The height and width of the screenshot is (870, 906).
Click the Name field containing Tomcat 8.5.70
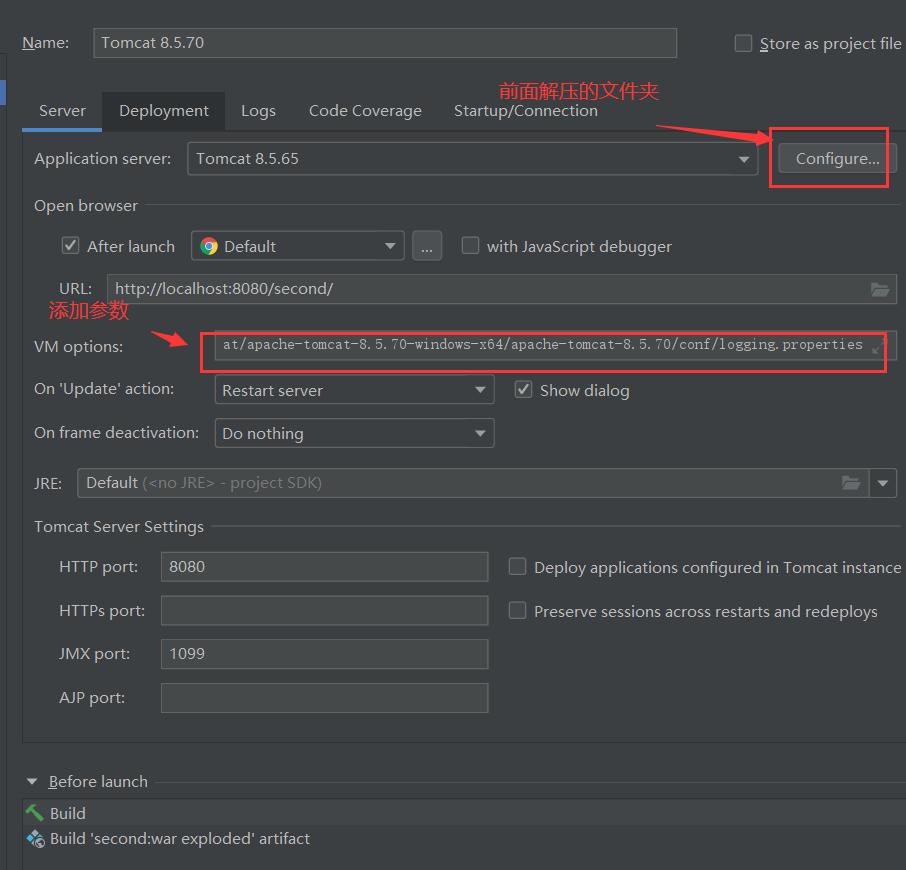click(x=385, y=43)
